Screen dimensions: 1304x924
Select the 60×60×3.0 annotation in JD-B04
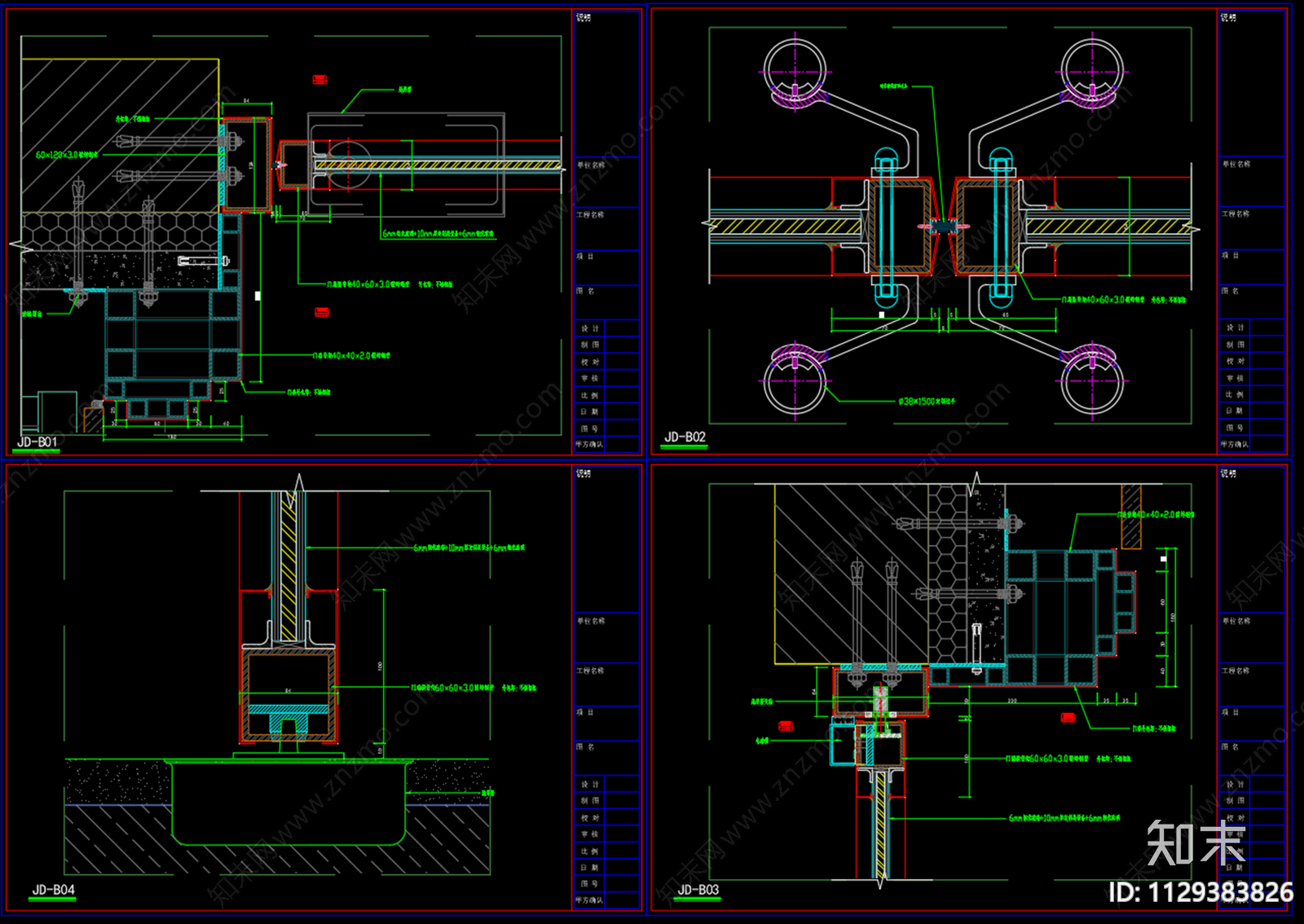click(x=474, y=689)
